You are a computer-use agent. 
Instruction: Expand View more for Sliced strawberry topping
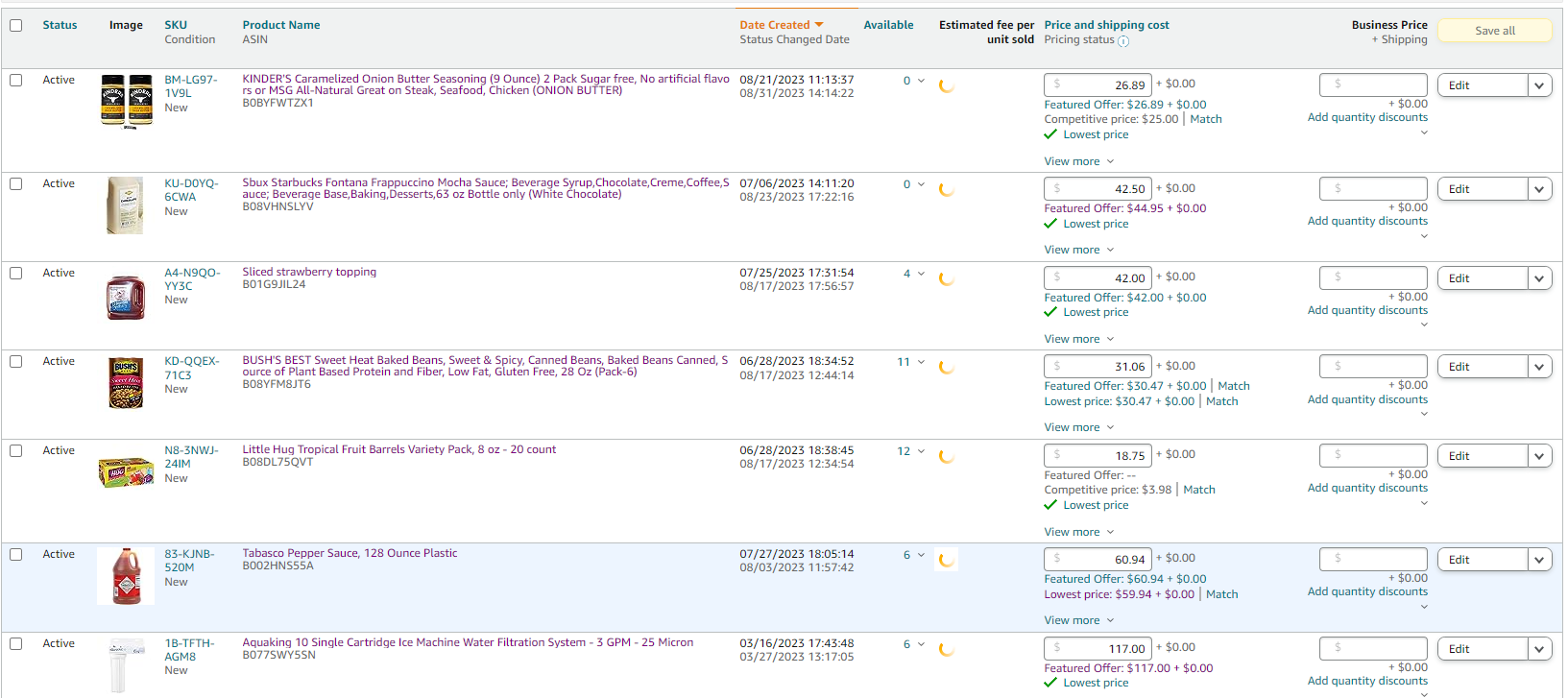(1079, 339)
